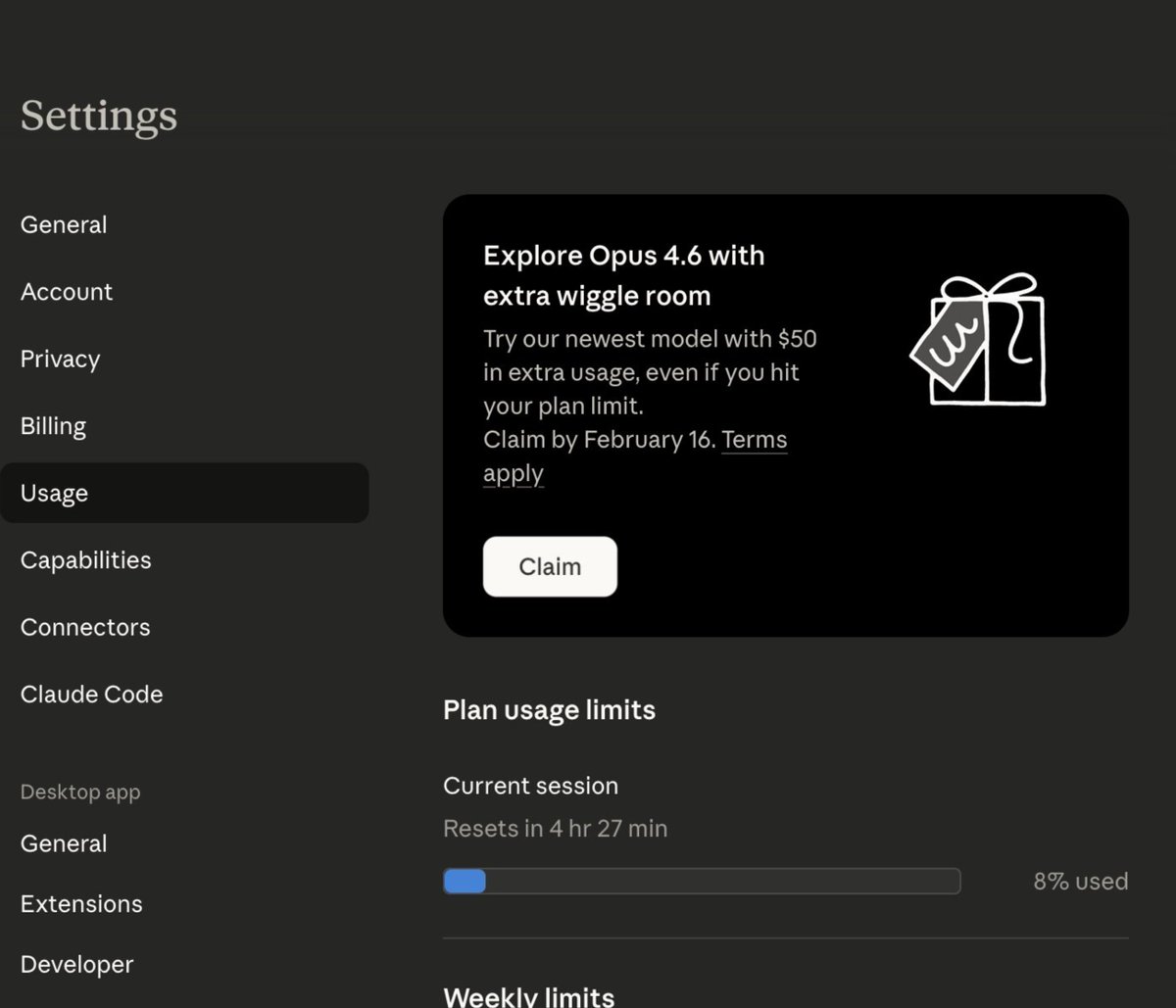
Task: Click the Resets in 4 hr 27 min text
Action: click(x=555, y=829)
